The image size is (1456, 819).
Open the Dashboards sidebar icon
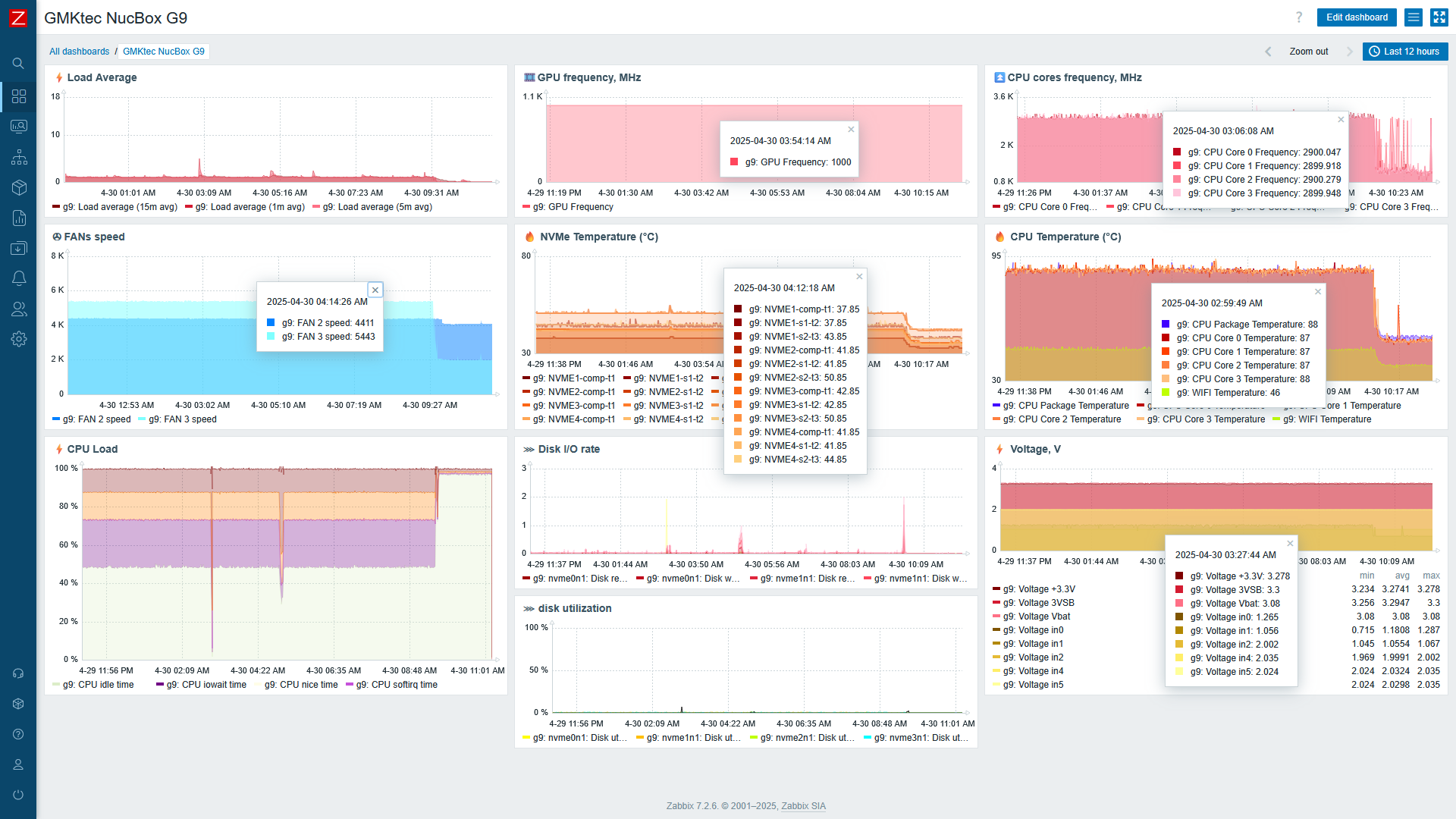click(x=19, y=96)
